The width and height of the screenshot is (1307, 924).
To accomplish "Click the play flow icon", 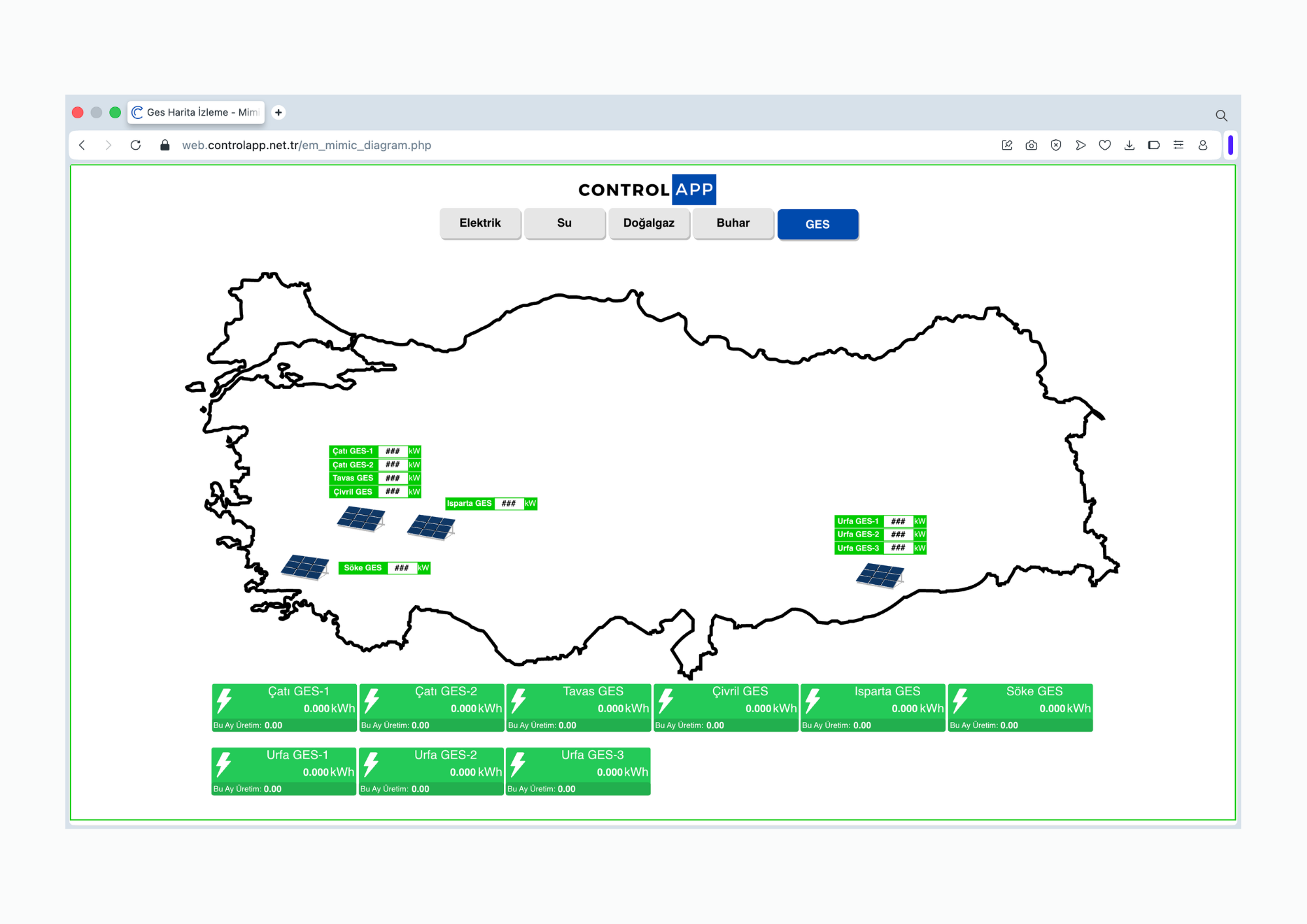I will (1080, 145).
